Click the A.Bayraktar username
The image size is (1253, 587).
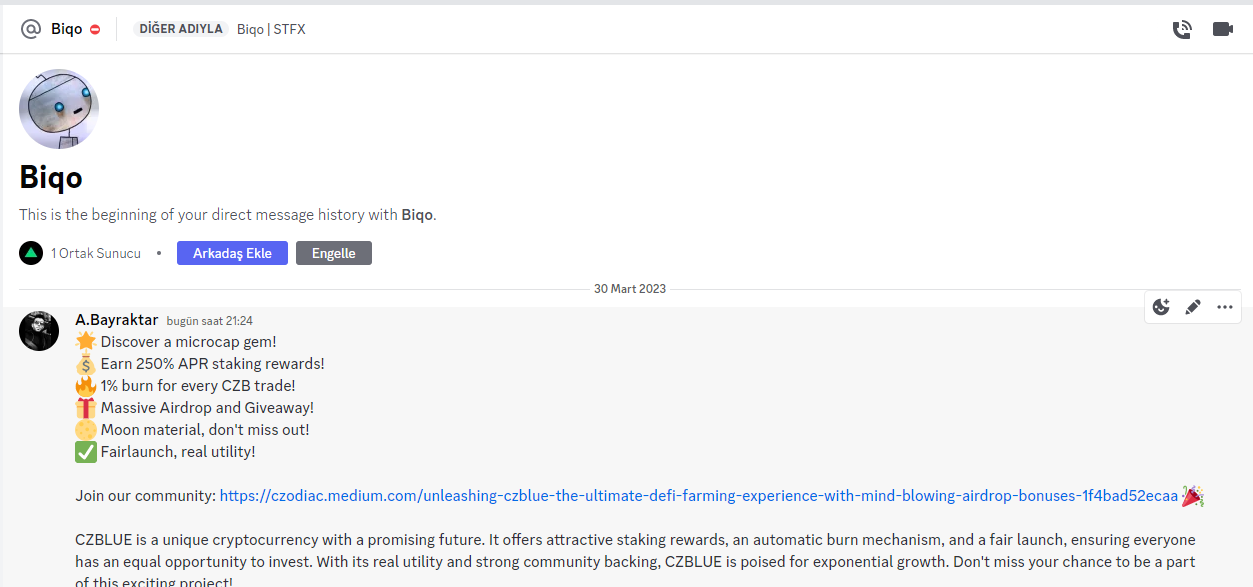coord(117,320)
